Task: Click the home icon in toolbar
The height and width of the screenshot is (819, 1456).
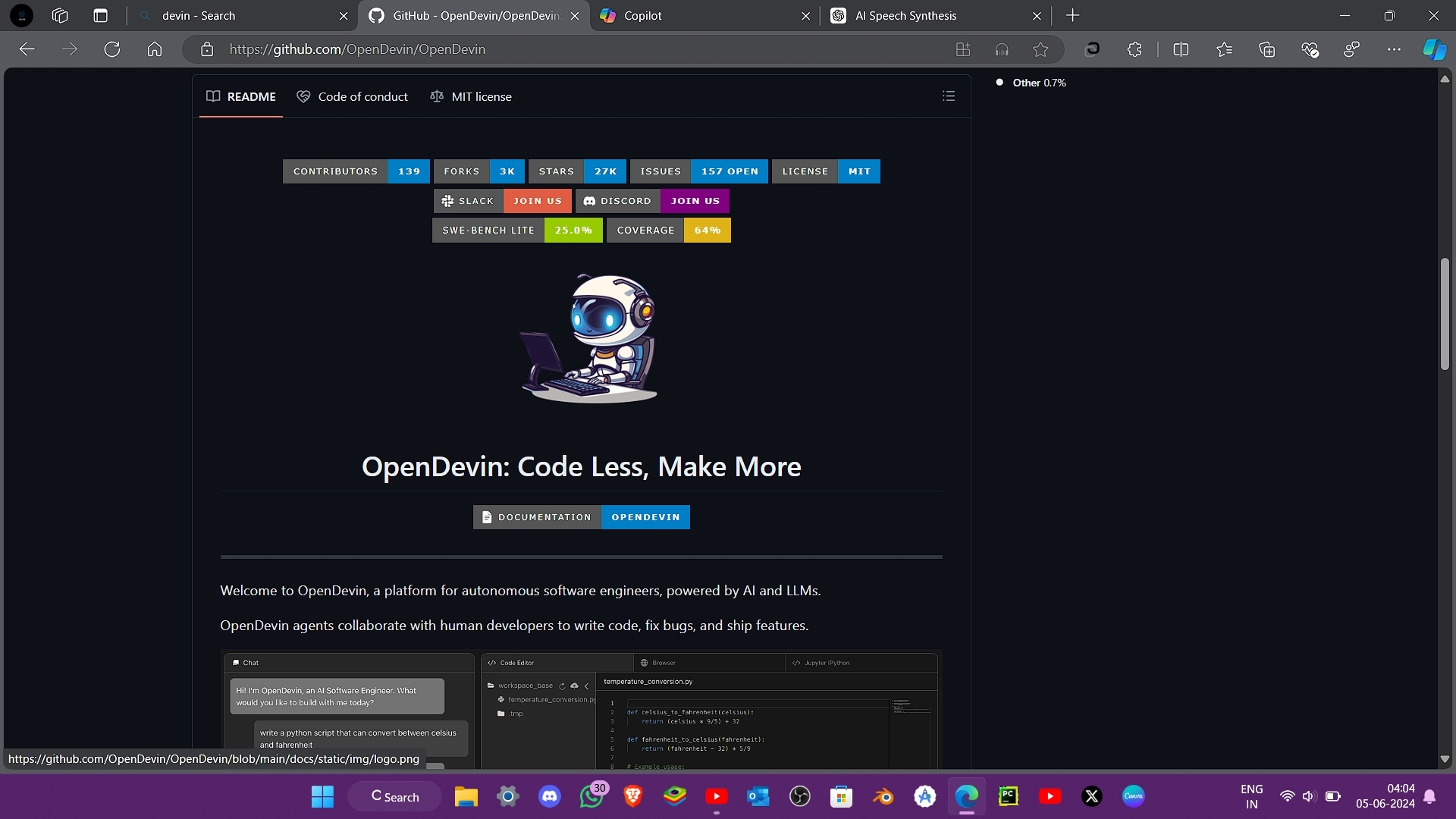Action: (155, 49)
